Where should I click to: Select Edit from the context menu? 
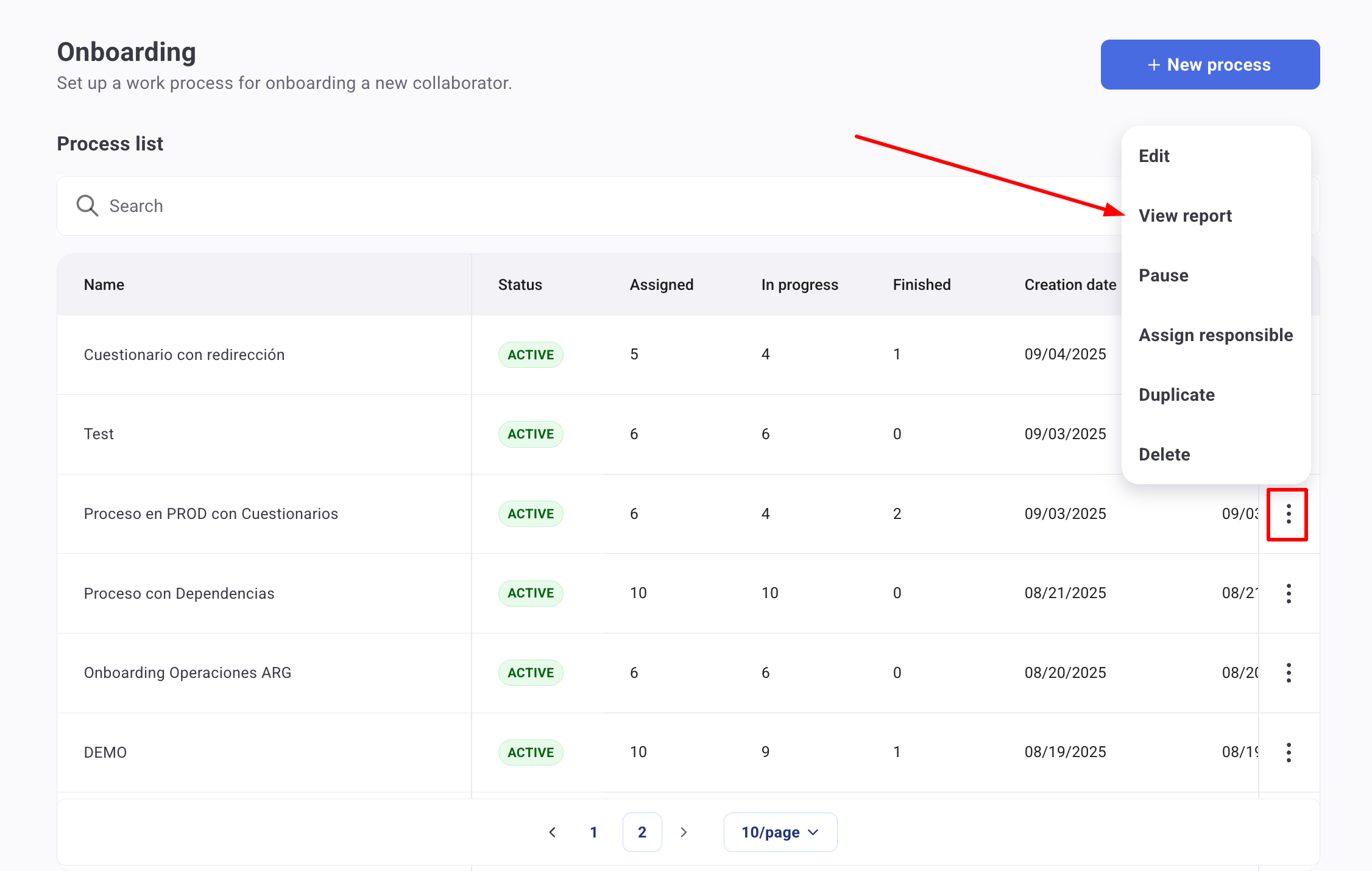pyautogui.click(x=1154, y=156)
